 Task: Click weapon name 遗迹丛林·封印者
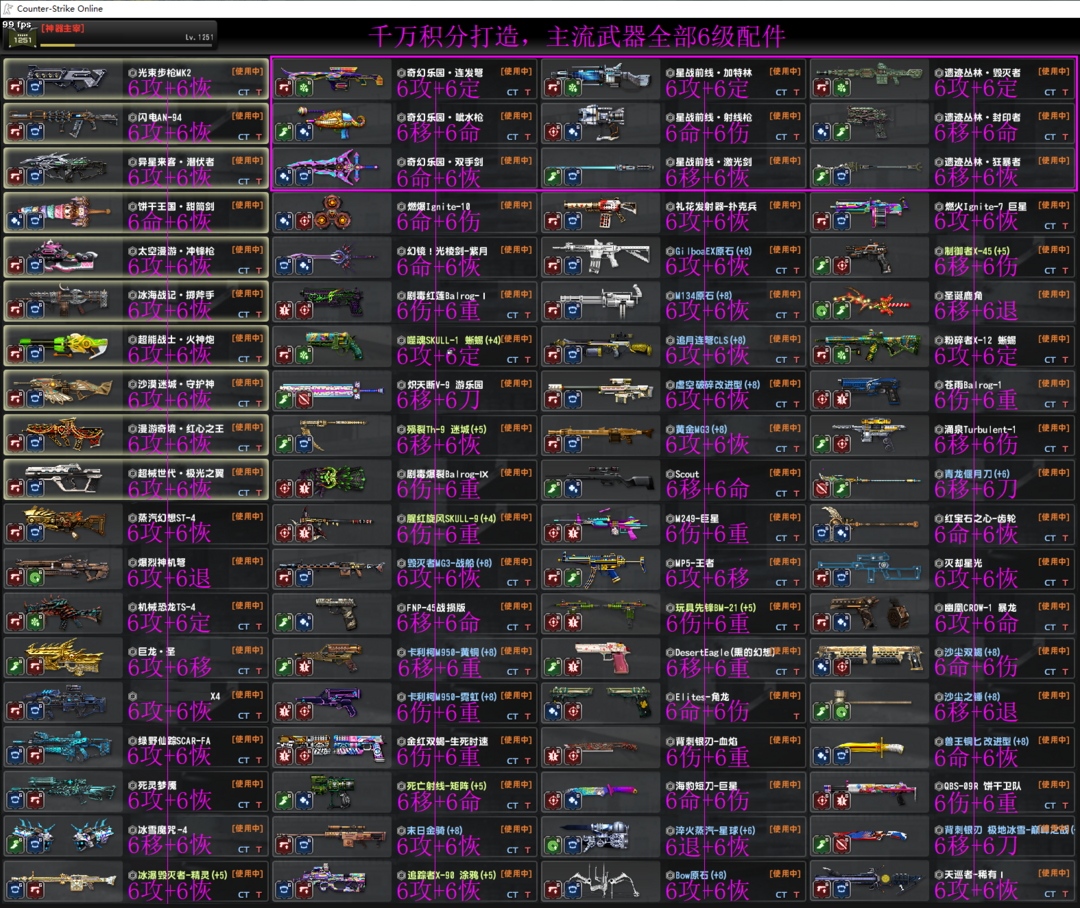[x=982, y=117]
